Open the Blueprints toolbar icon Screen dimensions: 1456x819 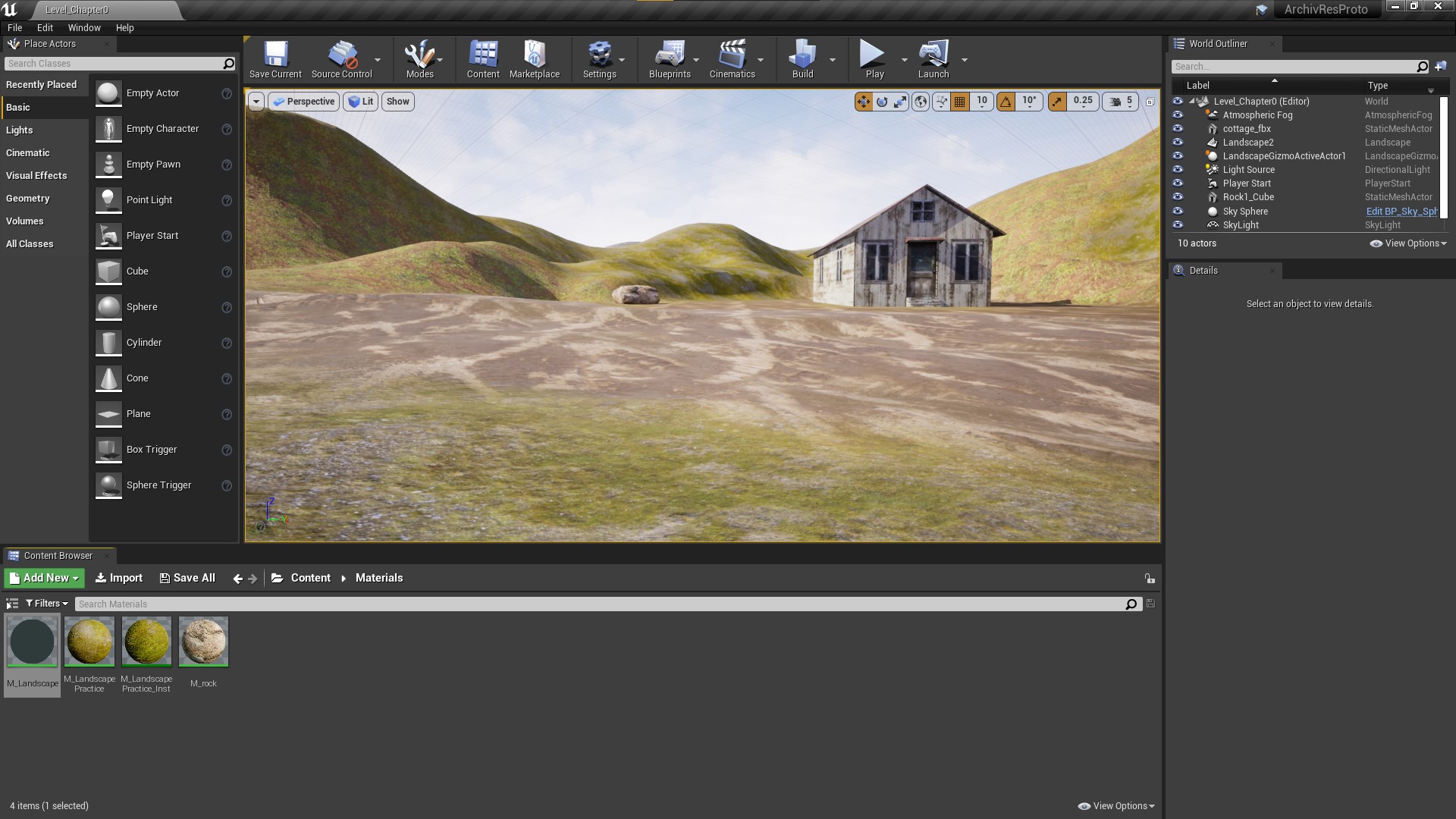[x=670, y=59]
